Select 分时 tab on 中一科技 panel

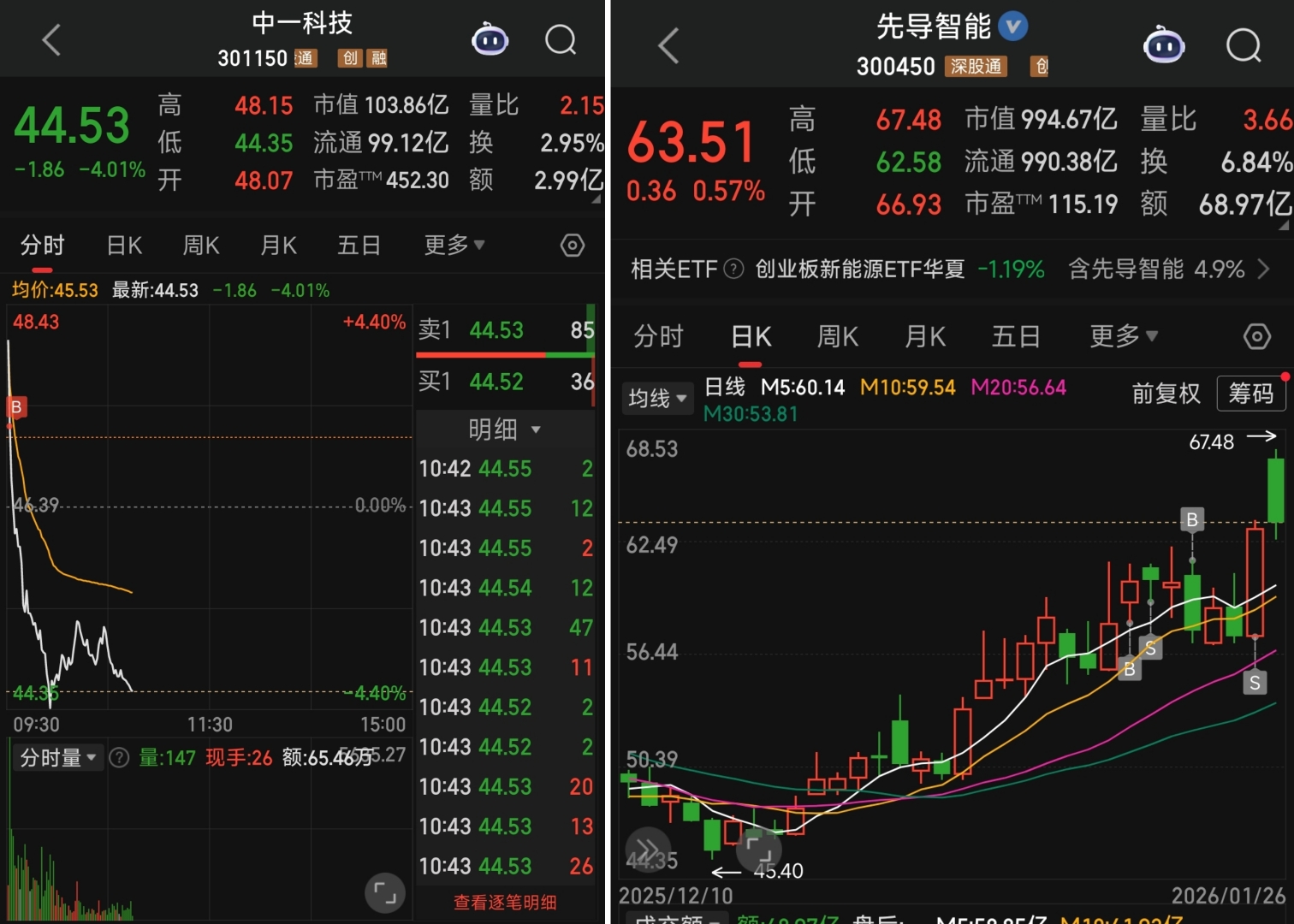pos(42,246)
